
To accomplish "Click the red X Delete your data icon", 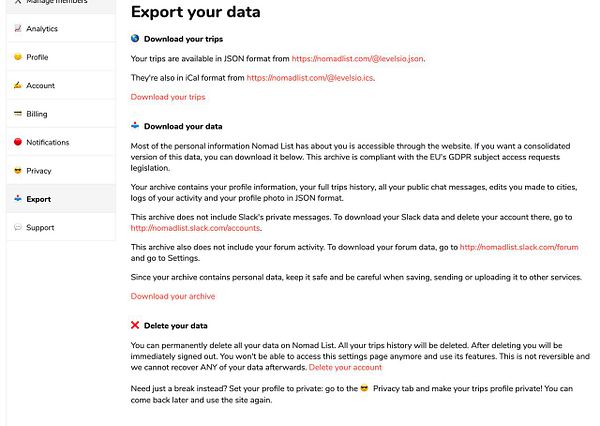I will (x=135, y=325).
